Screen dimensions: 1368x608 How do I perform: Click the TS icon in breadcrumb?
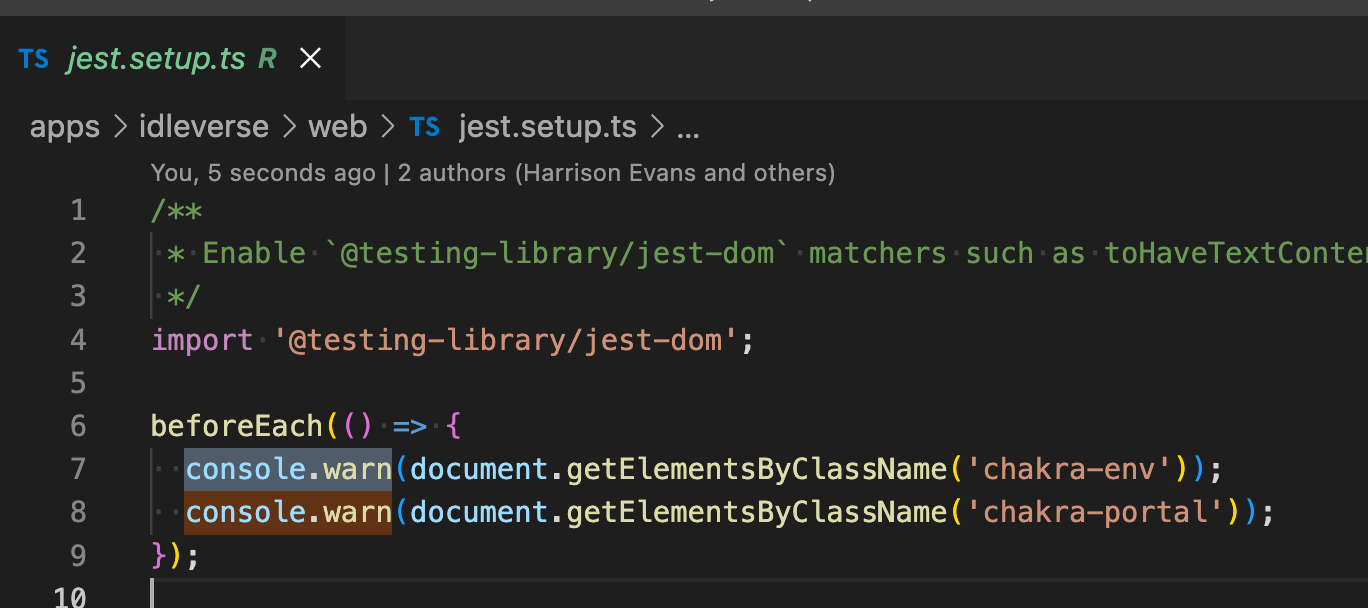(x=424, y=127)
